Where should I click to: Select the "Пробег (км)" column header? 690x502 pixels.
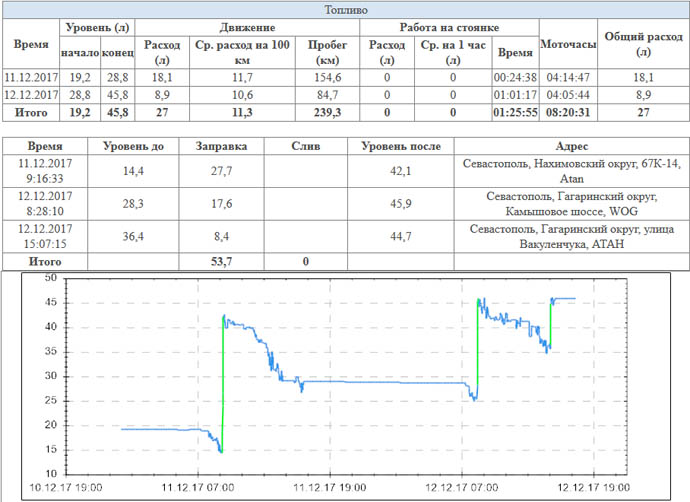pos(328,53)
